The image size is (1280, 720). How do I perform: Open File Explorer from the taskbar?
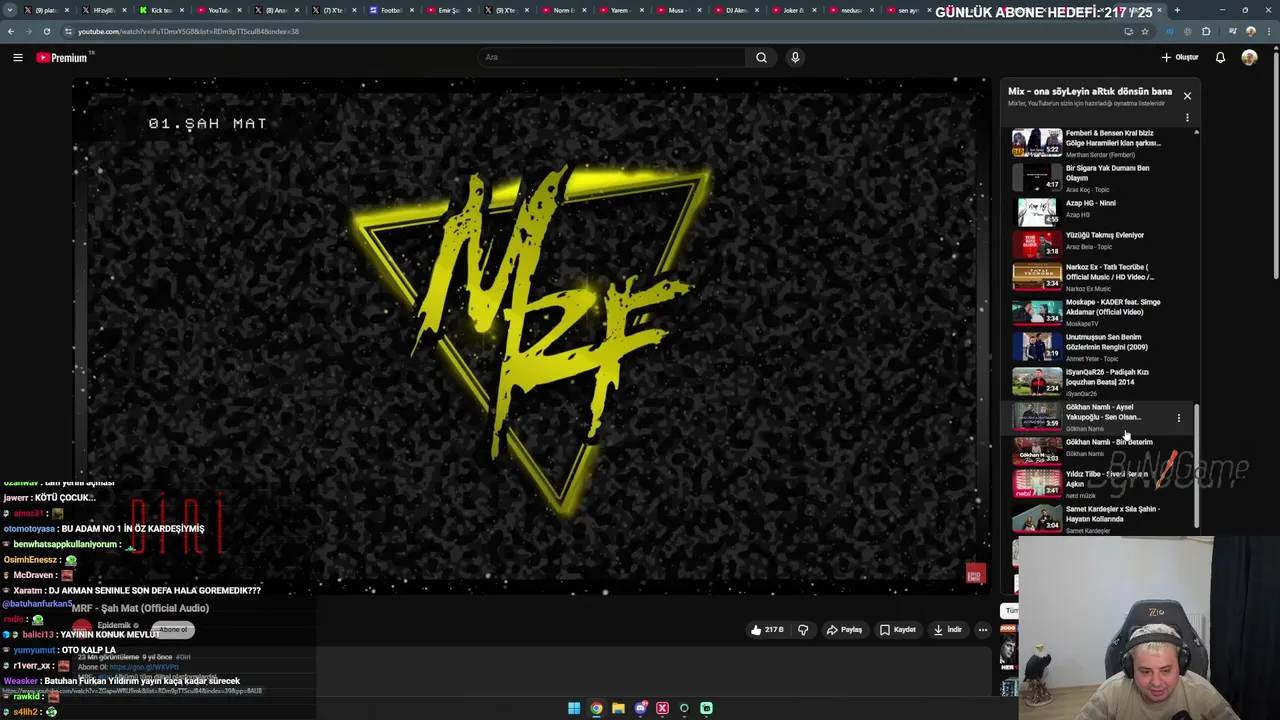click(x=618, y=708)
